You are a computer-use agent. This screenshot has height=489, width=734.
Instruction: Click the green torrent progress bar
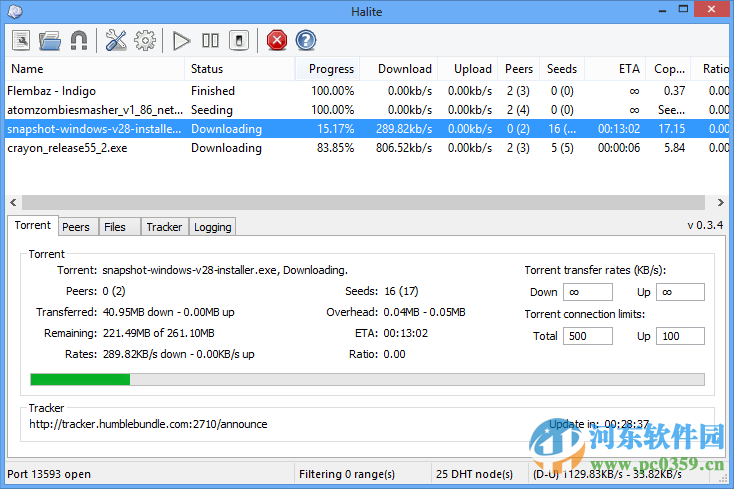[x=367, y=380]
